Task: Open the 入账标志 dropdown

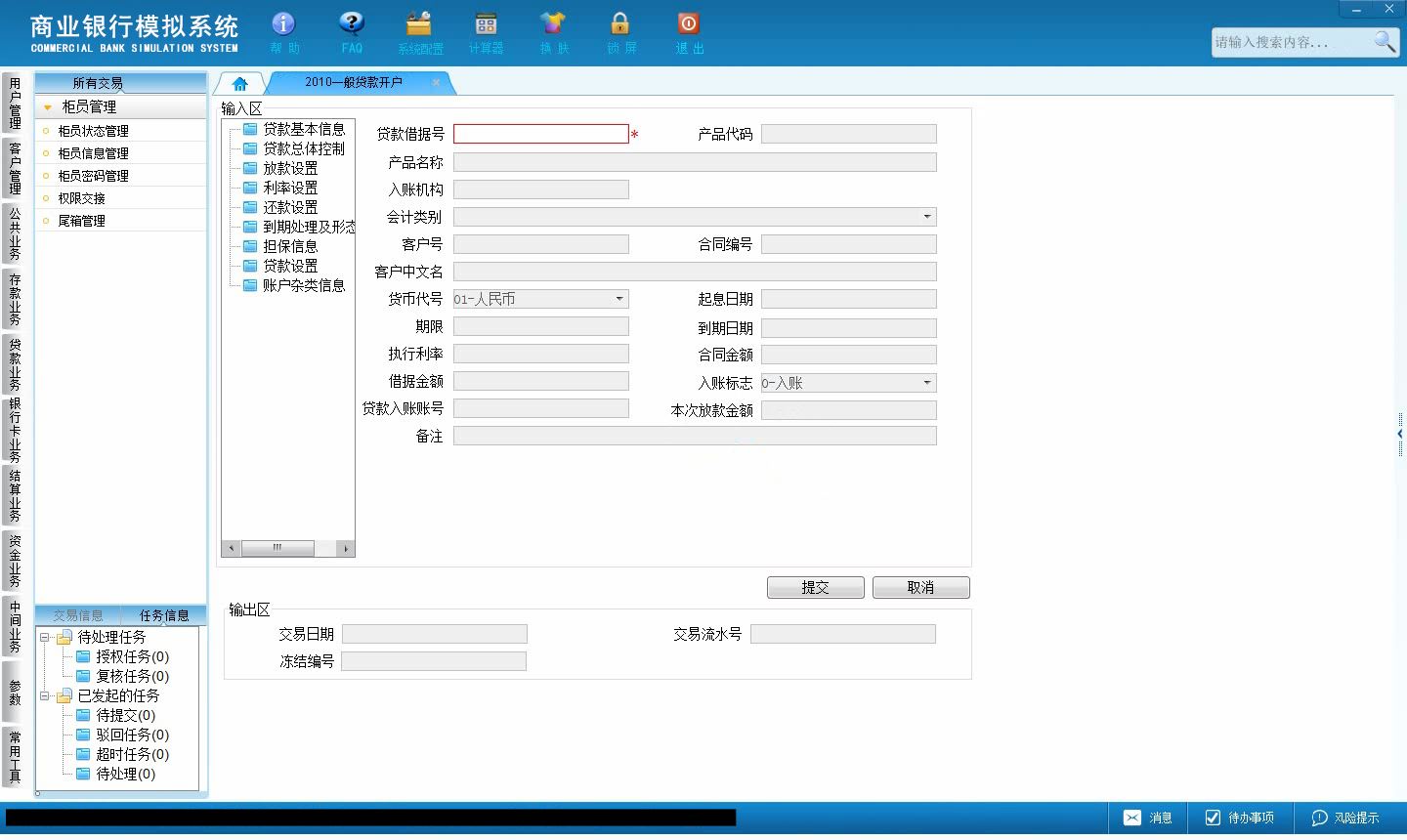Action: tap(926, 383)
